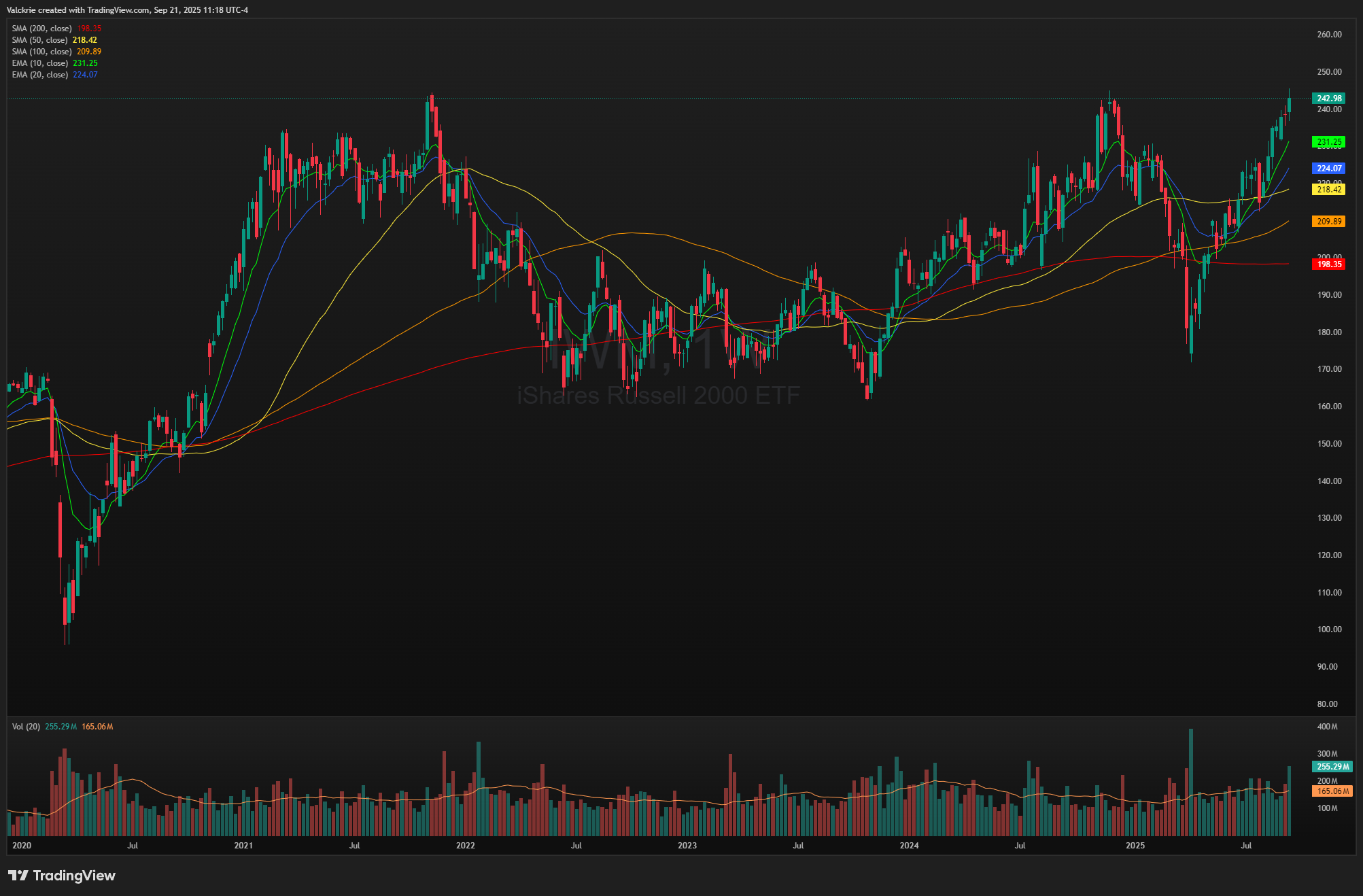Click the orange 209.89 price tag
The image size is (1363, 896).
[1328, 222]
